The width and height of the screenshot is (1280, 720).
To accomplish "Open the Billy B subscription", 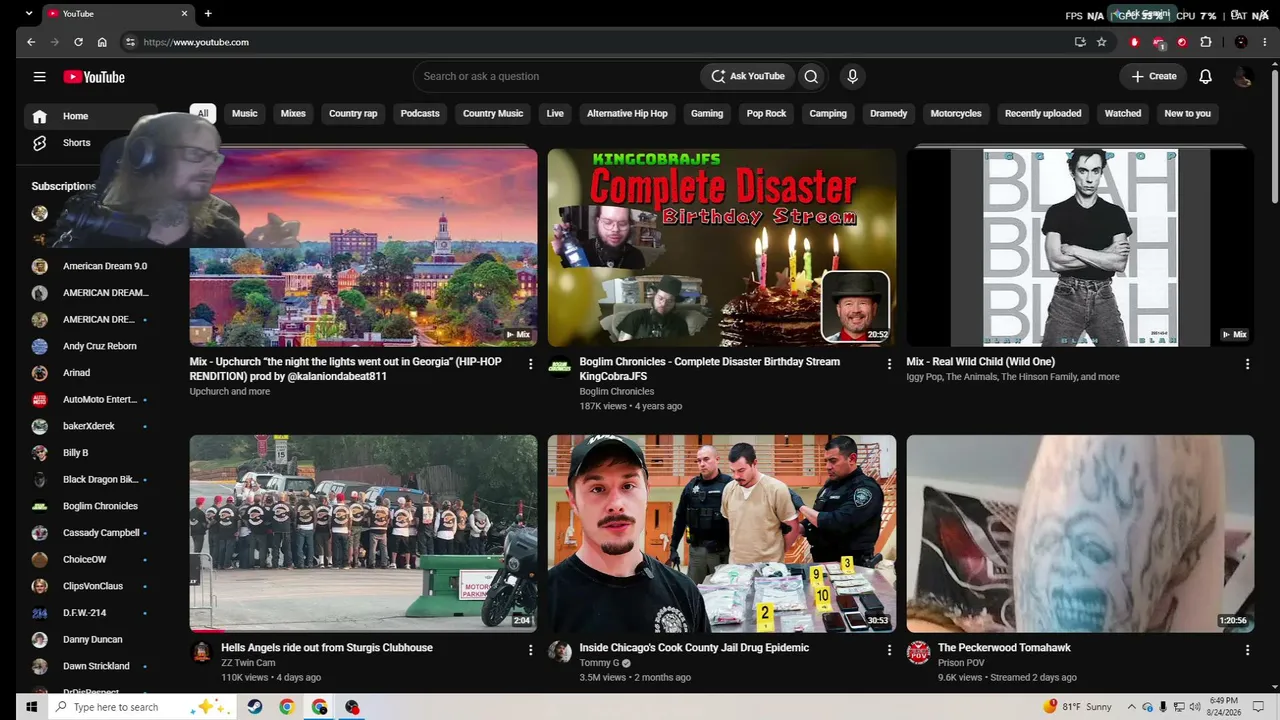I will pyautogui.click(x=91, y=453).
